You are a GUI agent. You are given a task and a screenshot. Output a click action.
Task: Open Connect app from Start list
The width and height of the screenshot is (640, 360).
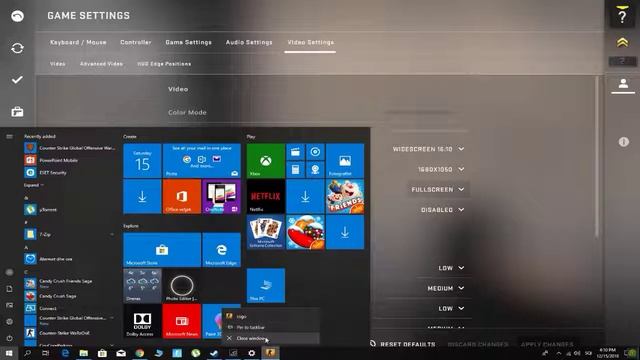69,309
